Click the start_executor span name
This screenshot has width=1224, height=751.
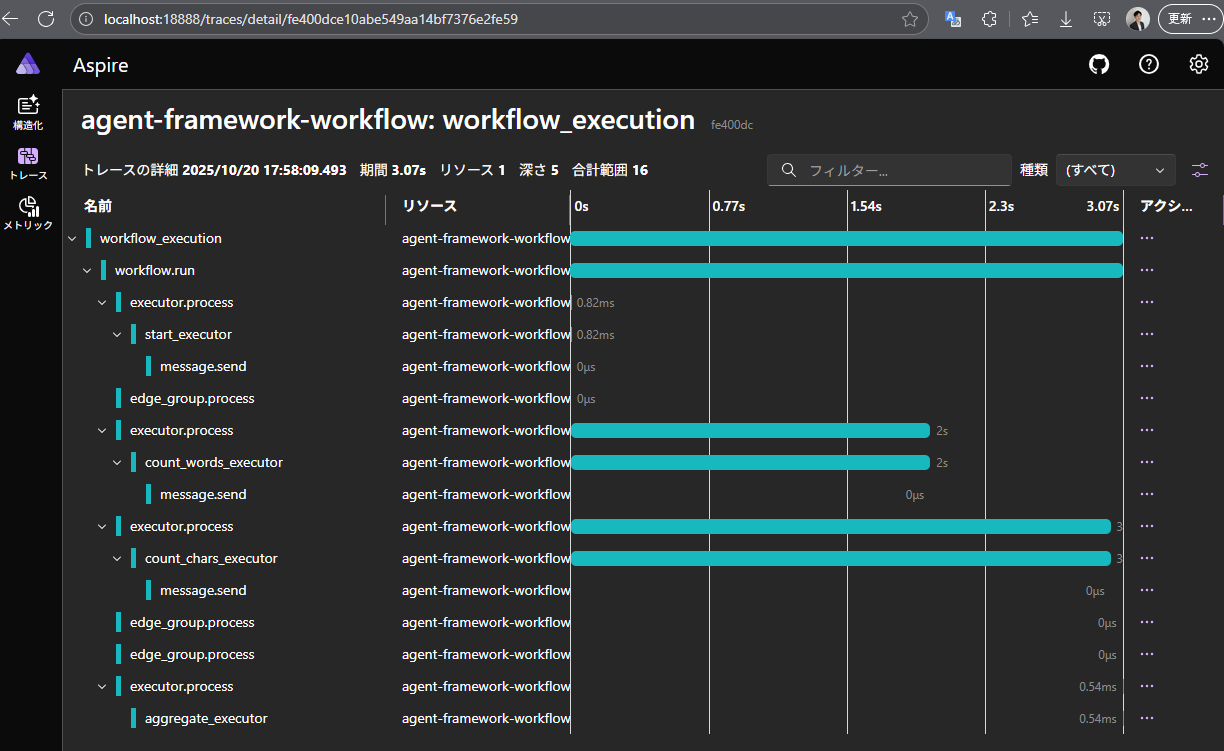(188, 335)
